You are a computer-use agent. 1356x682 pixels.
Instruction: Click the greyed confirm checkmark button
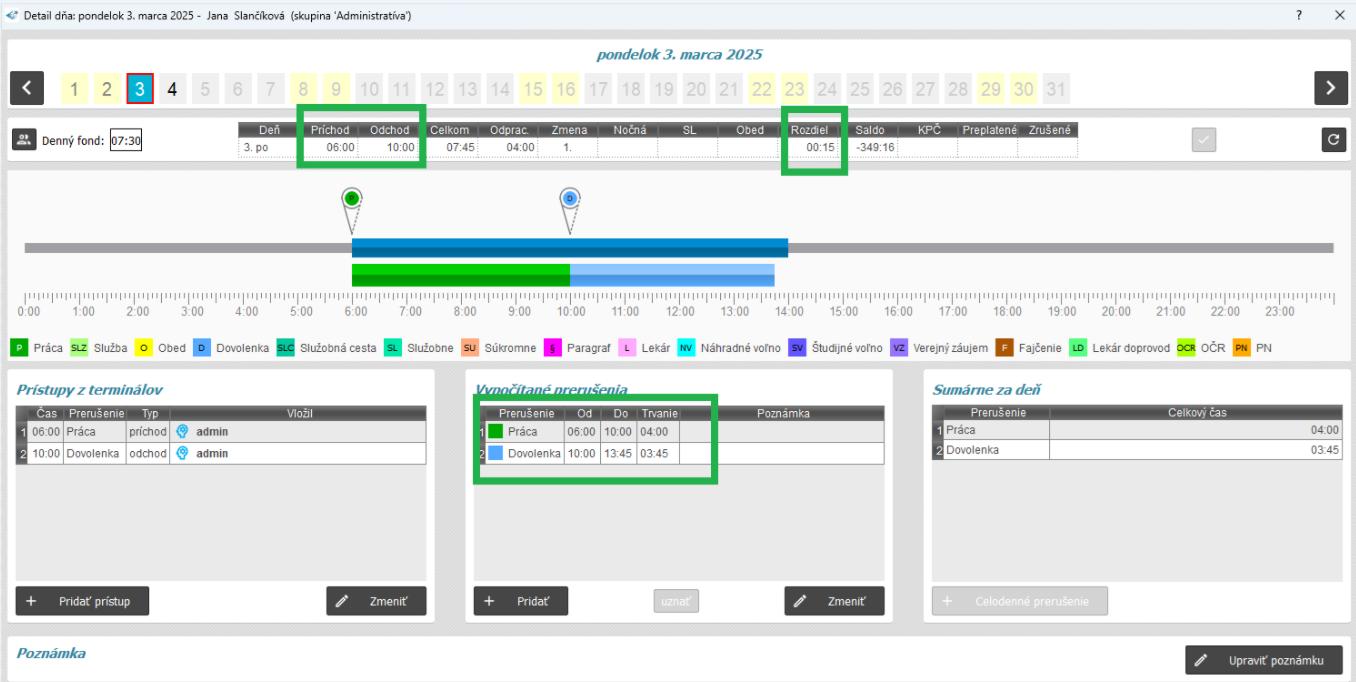click(x=1204, y=140)
